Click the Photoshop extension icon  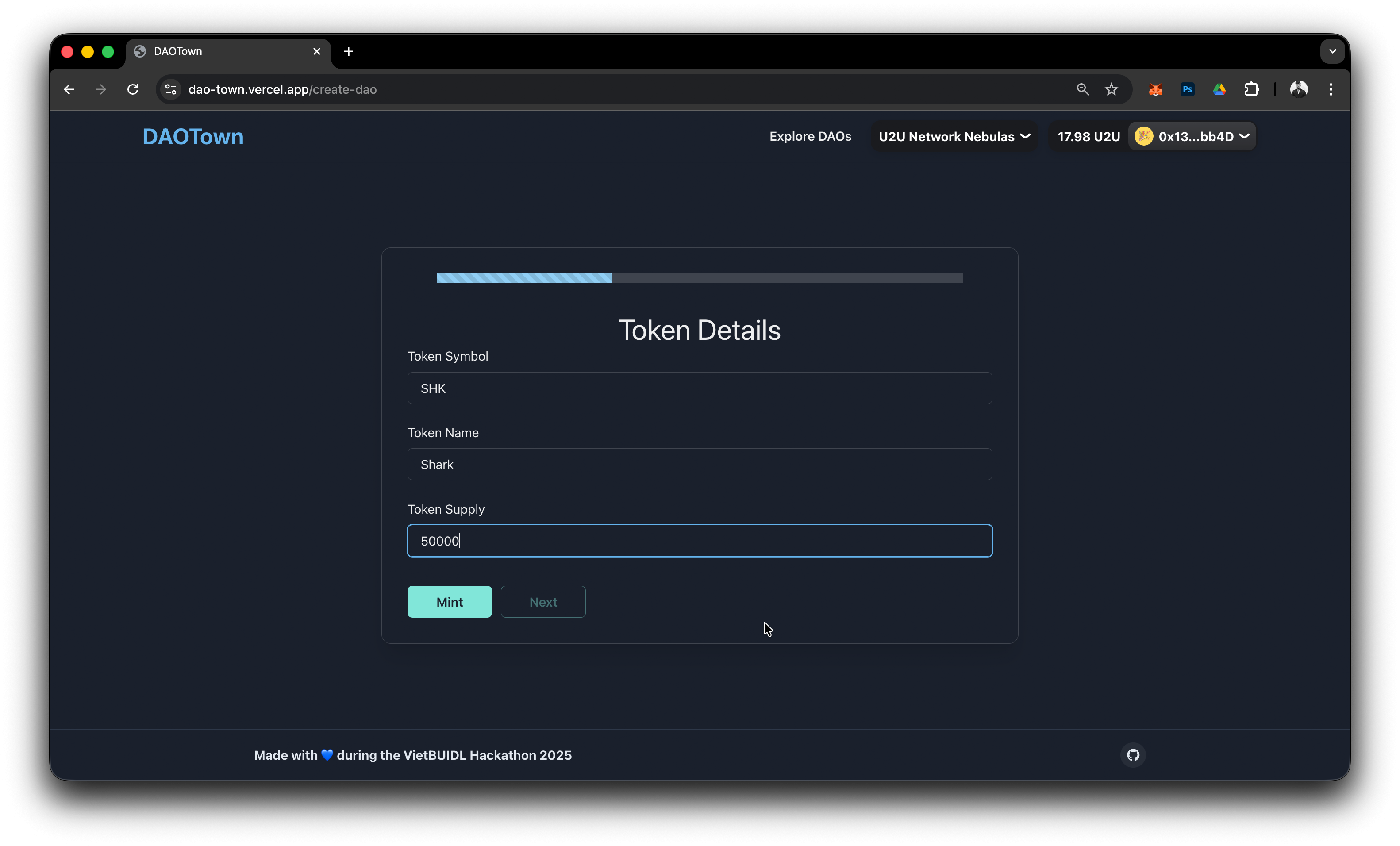(x=1187, y=89)
